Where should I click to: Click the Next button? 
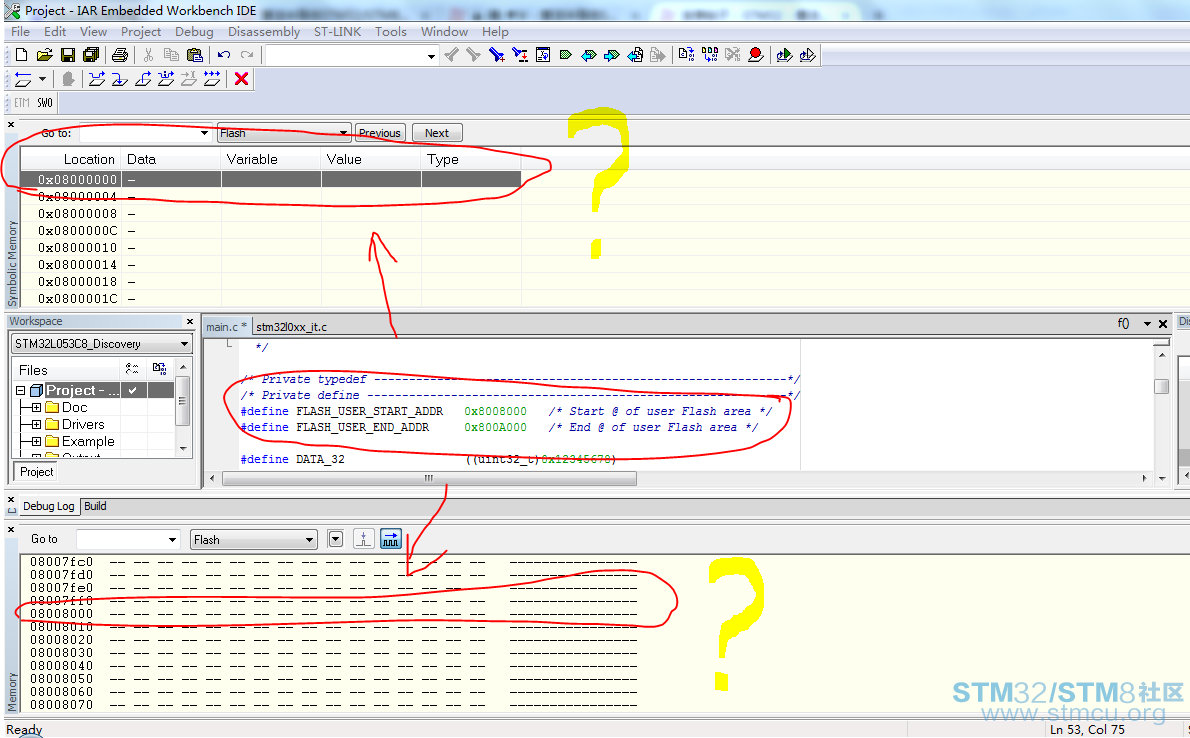(x=437, y=133)
